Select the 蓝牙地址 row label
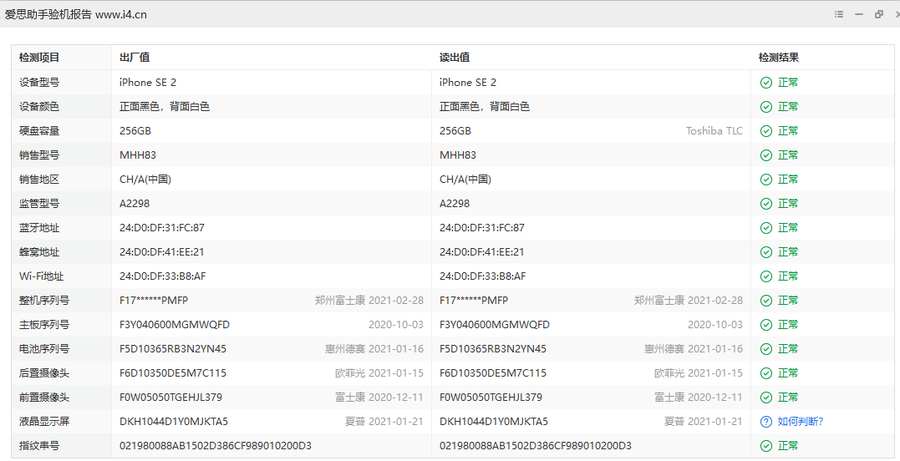 (39, 228)
